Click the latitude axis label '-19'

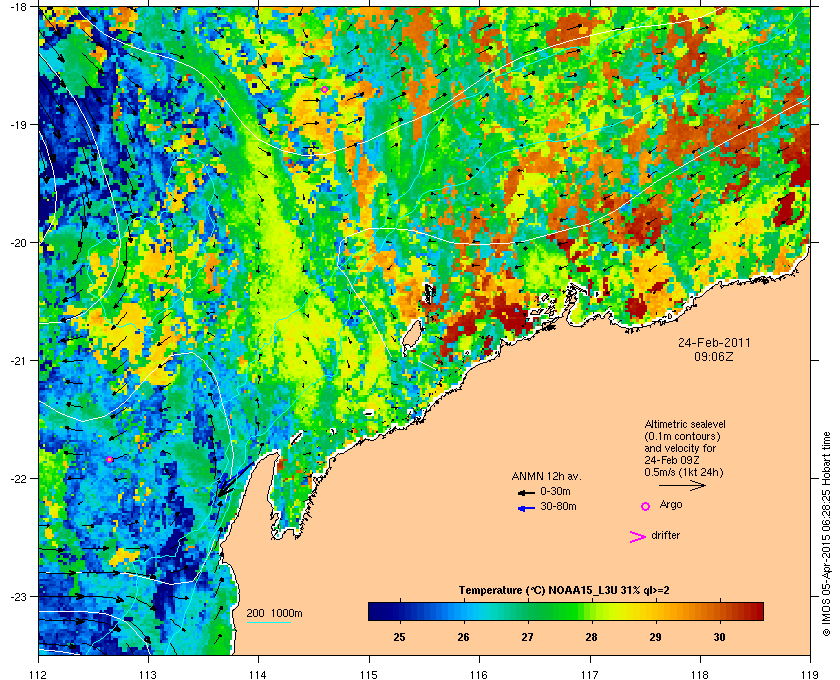coord(19,124)
